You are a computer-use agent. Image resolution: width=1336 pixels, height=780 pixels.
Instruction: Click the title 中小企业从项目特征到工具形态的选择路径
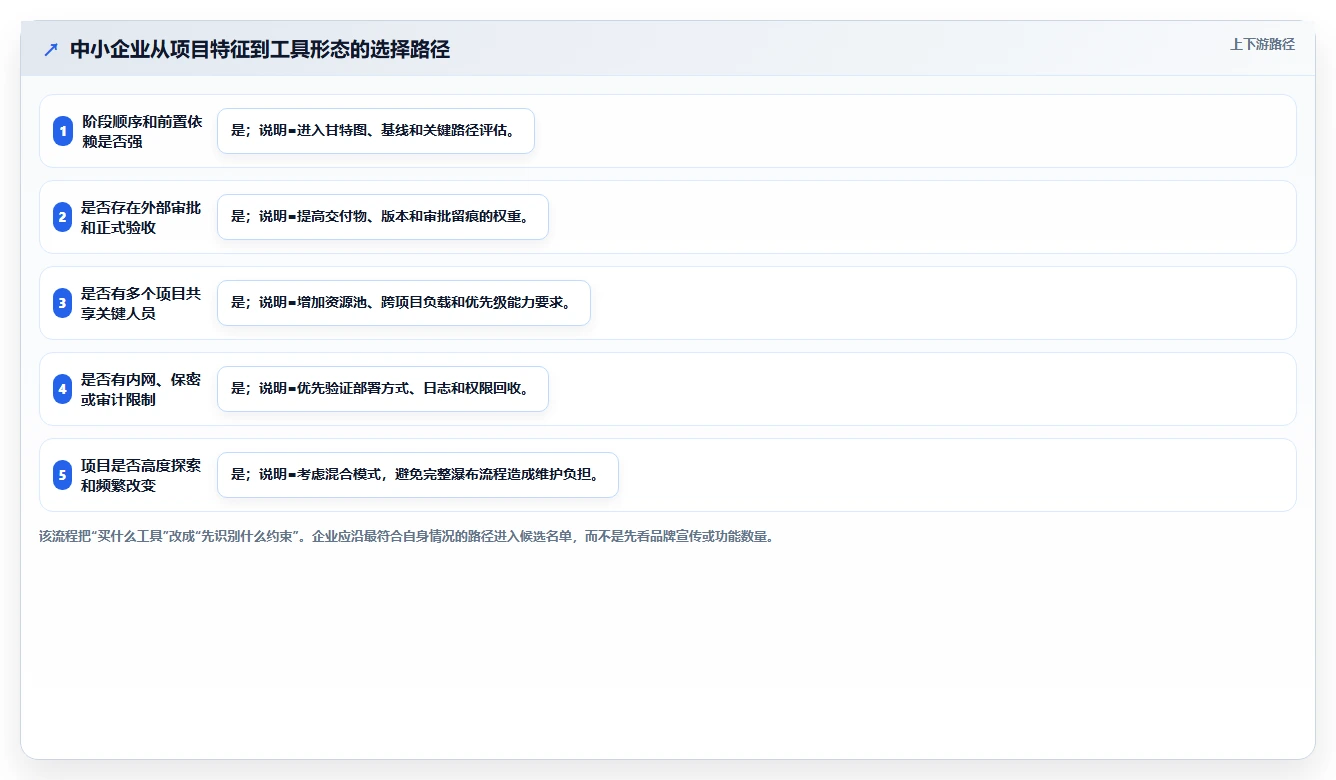pyautogui.click(x=260, y=50)
